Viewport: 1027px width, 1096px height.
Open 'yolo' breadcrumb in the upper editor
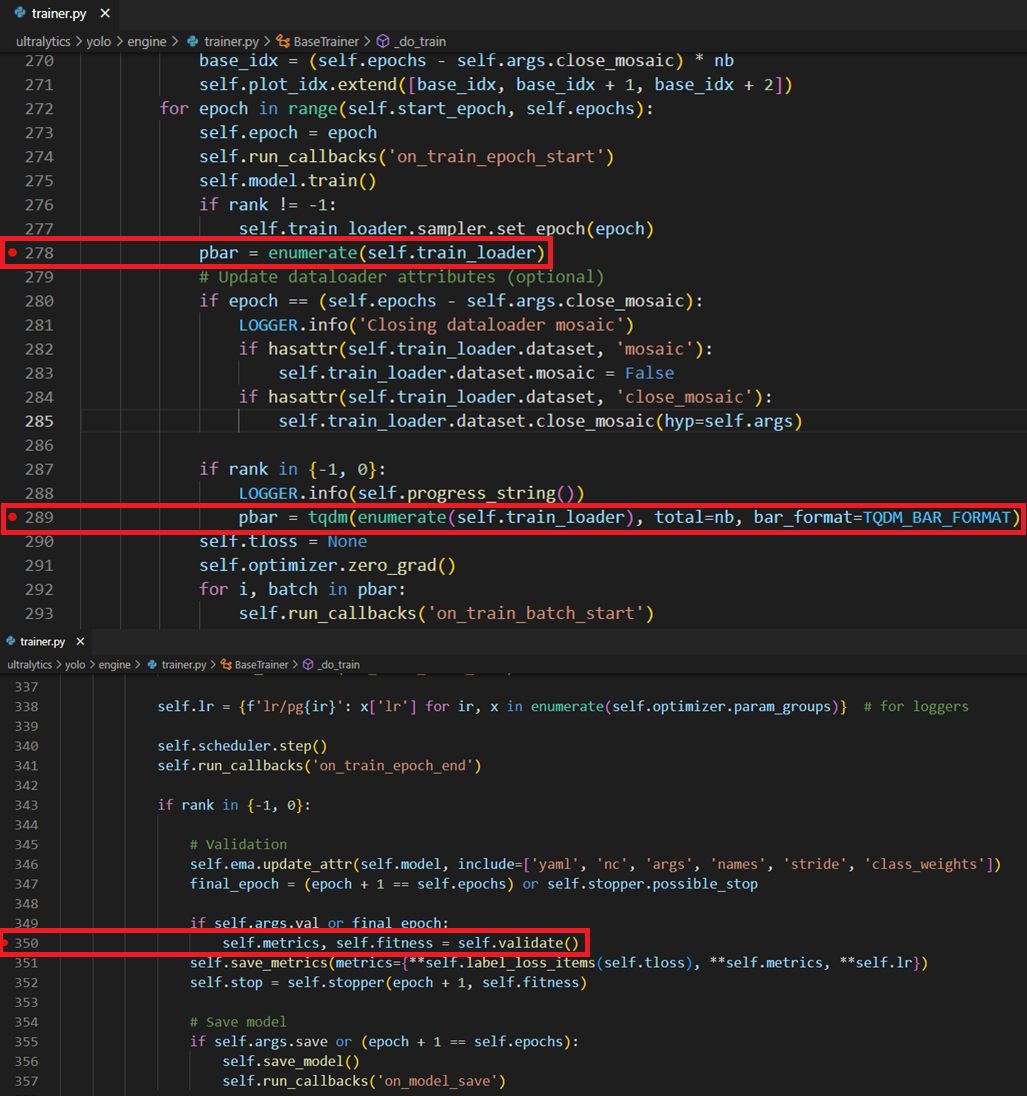tap(99, 42)
